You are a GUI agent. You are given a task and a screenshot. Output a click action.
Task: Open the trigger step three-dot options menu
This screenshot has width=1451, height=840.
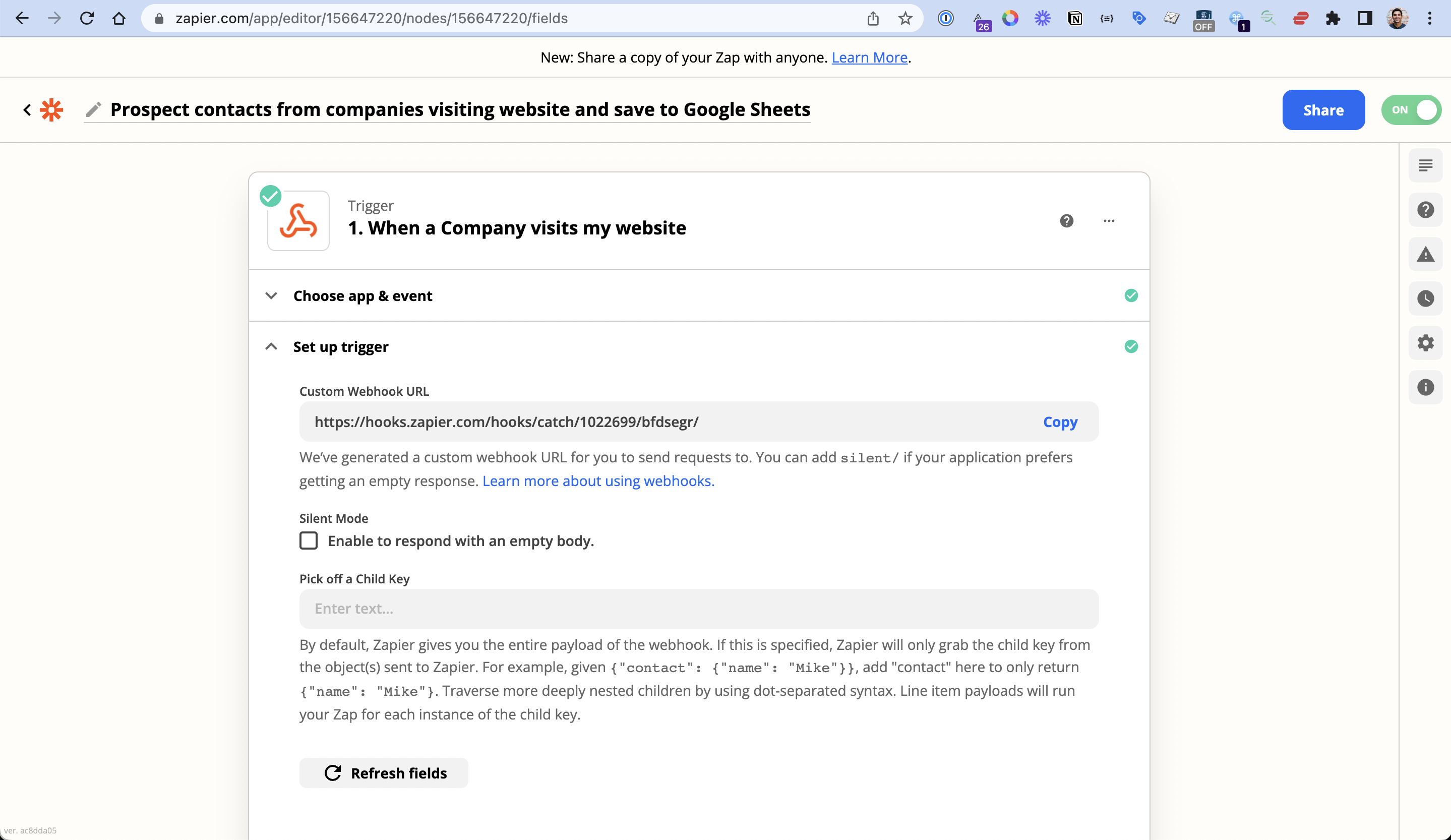pyautogui.click(x=1109, y=220)
